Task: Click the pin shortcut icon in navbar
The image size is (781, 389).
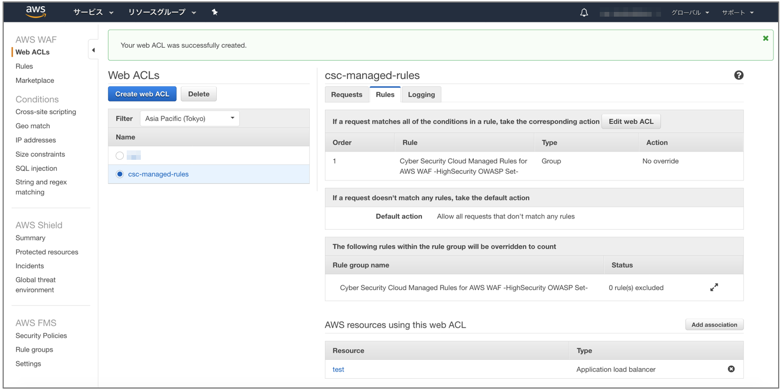Action: (215, 12)
